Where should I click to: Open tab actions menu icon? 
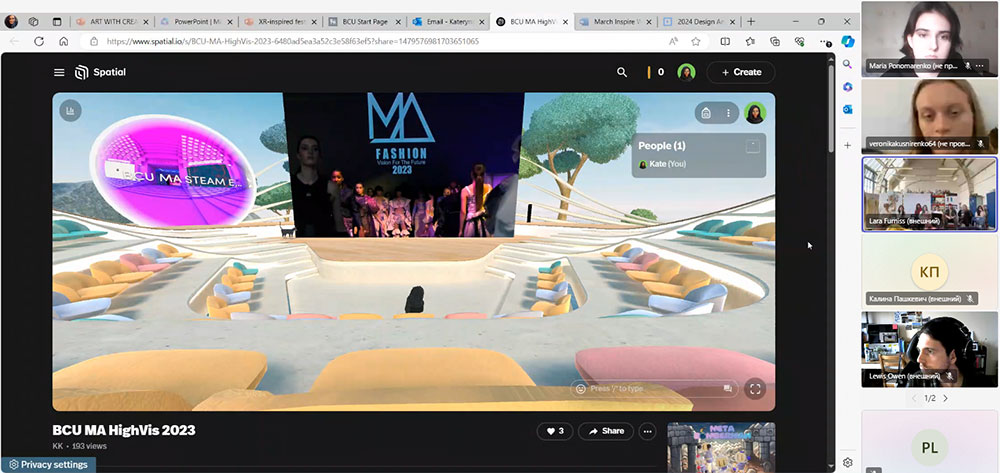[x=57, y=22]
